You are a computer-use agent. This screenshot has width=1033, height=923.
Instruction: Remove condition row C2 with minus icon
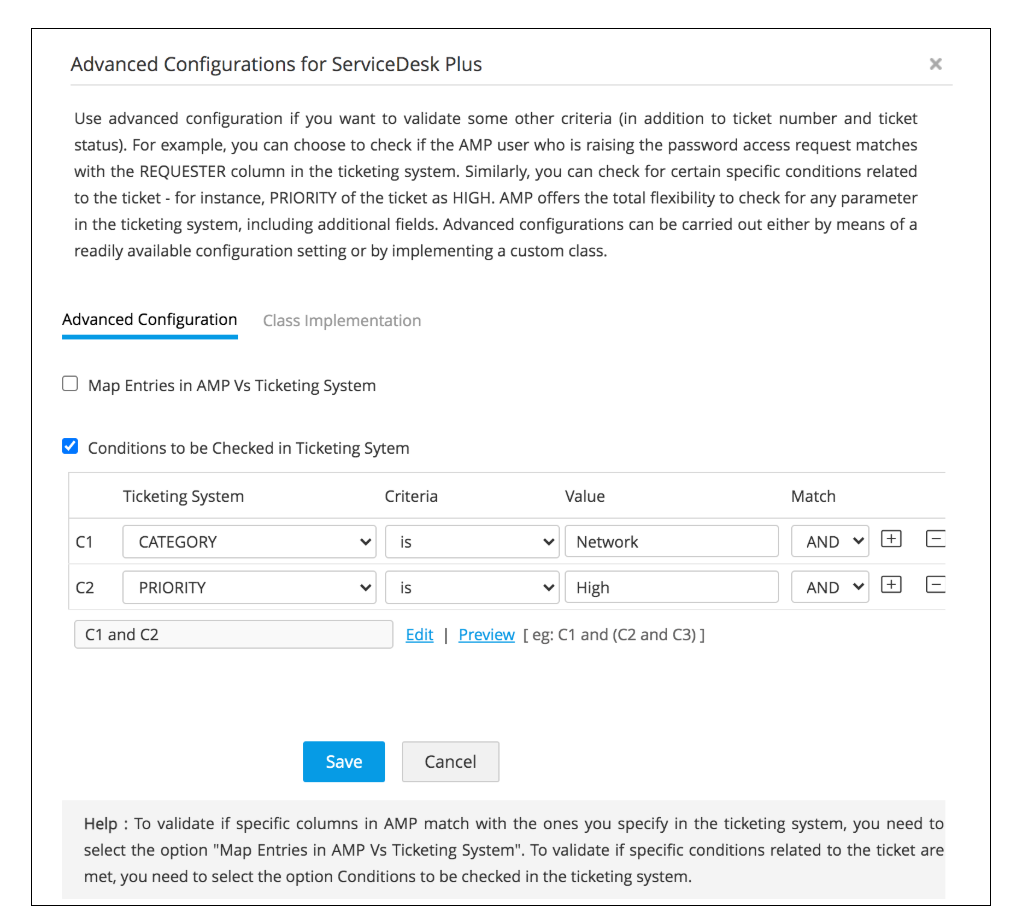click(935, 586)
